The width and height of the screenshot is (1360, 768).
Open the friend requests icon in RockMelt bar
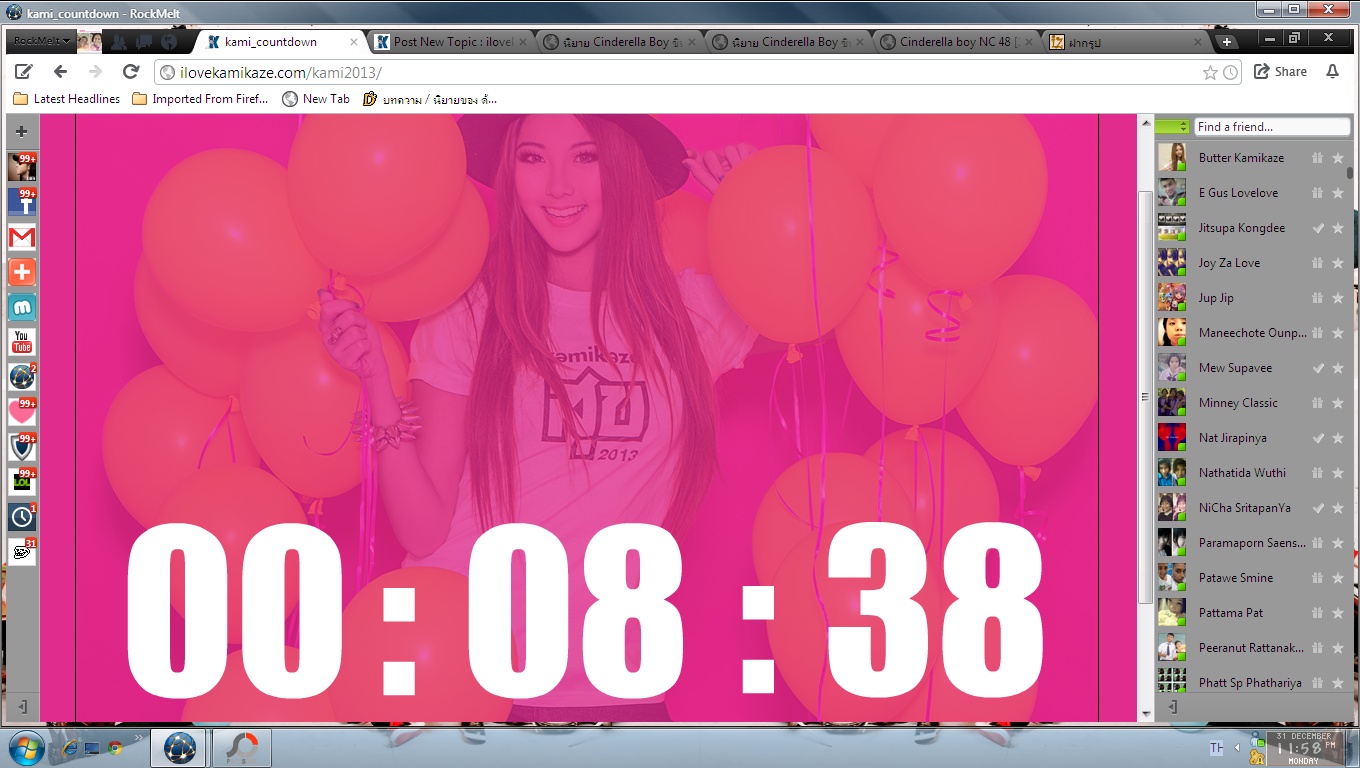coord(120,42)
